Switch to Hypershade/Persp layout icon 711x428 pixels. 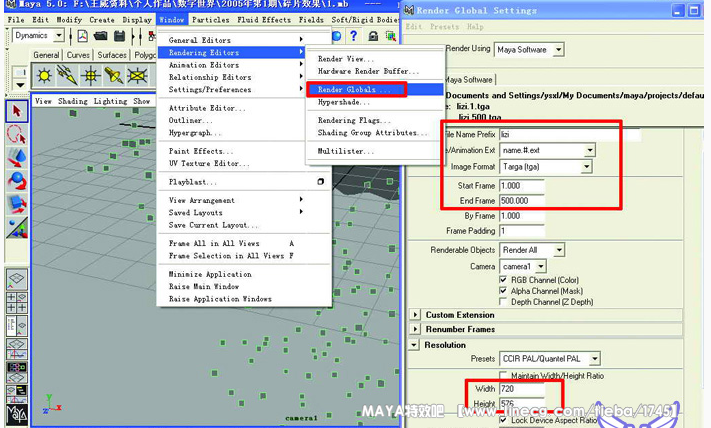click(17, 372)
